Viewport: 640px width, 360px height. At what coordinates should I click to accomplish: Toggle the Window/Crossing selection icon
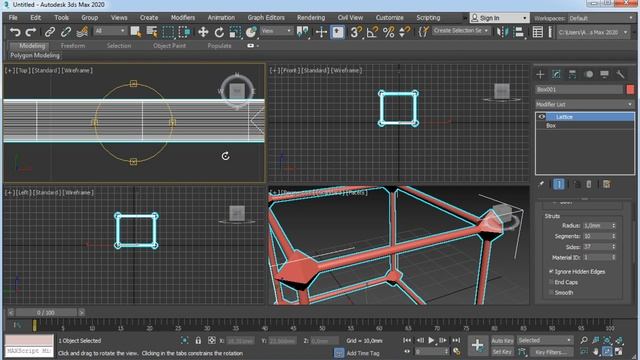[x=184, y=32]
